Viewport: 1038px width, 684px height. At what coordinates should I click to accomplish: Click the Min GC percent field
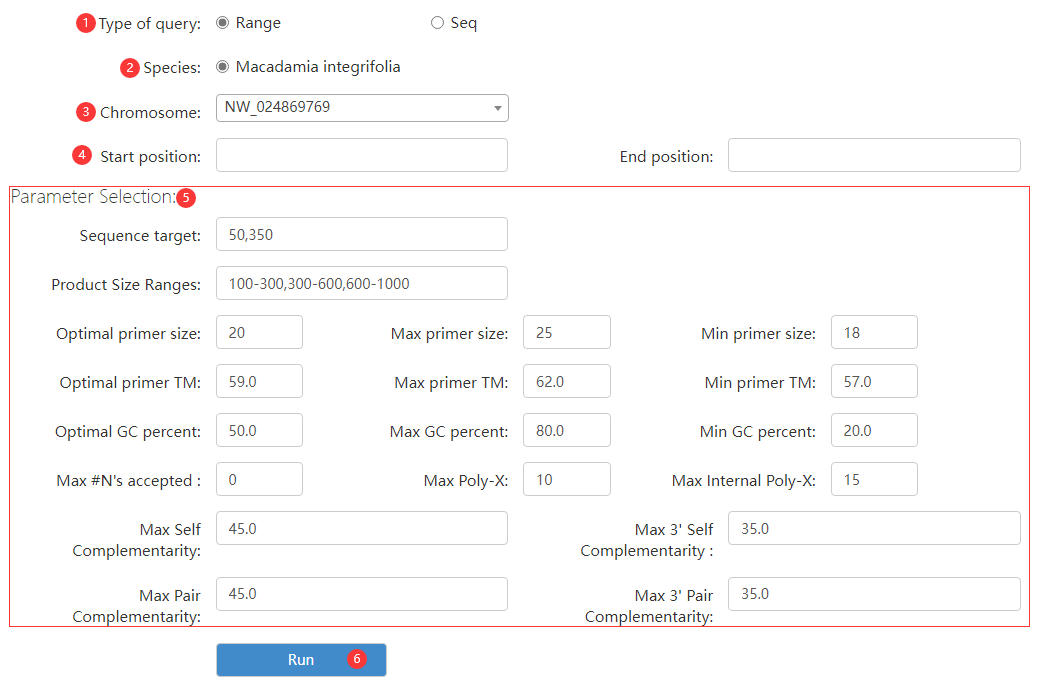click(x=874, y=430)
